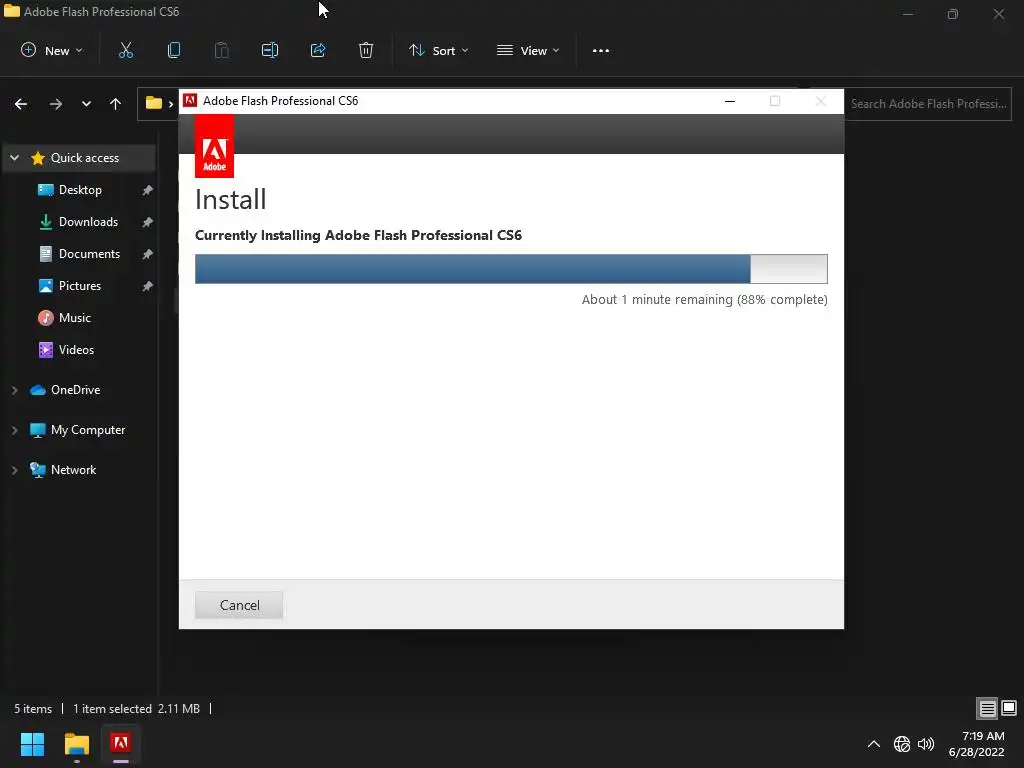Image resolution: width=1024 pixels, height=768 pixels.
Task: Click the Rename icon in File Explorer toolbar
Action: tap(270, 50)
